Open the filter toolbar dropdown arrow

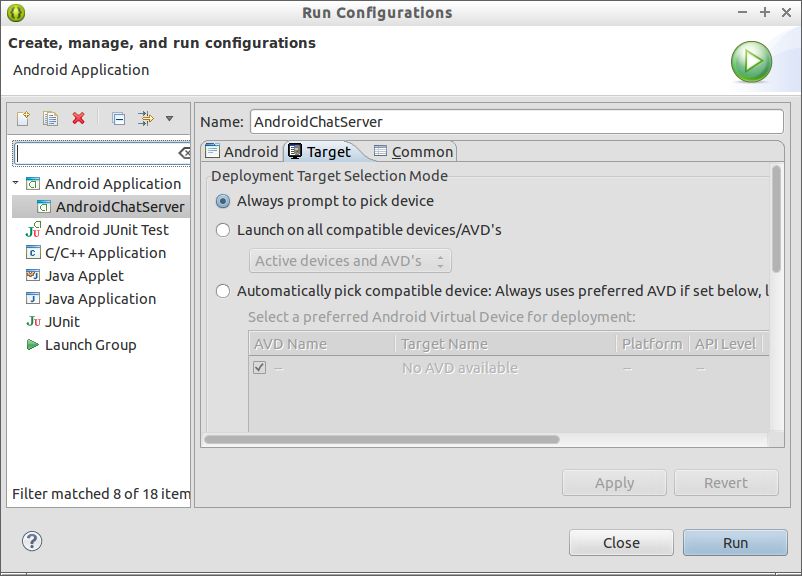coord(169,119)
